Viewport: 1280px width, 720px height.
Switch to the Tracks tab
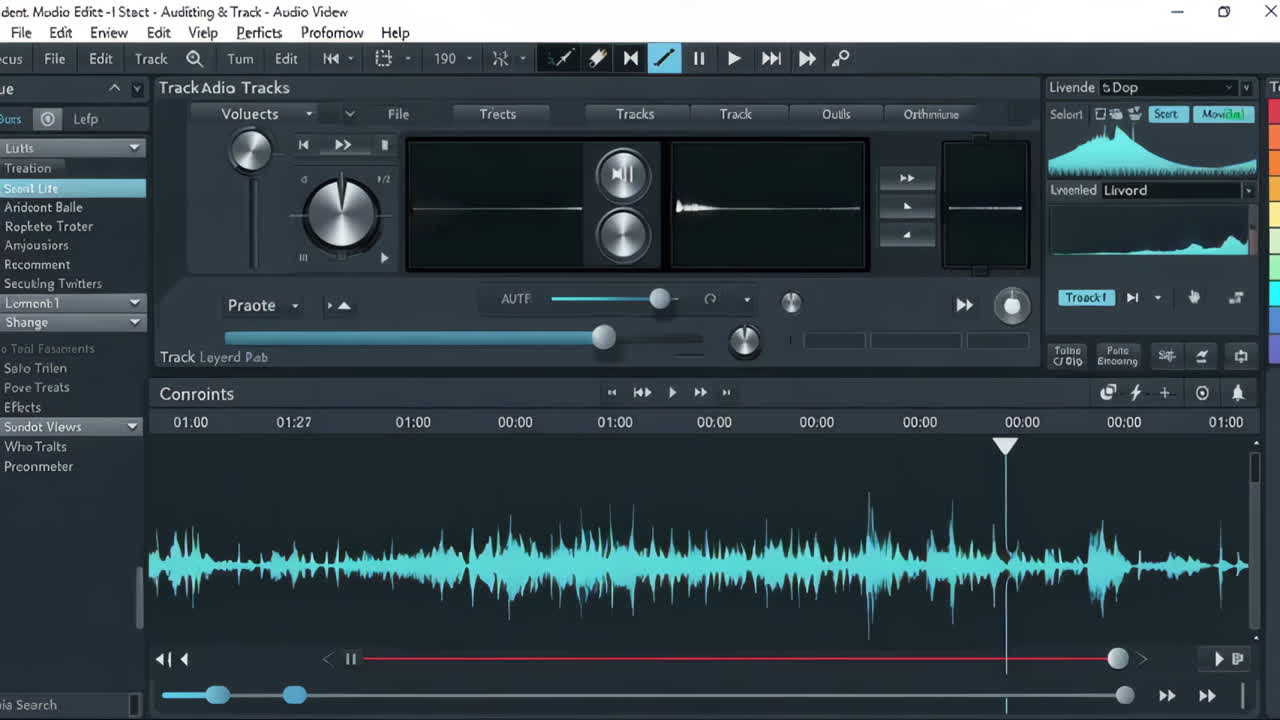coord(636,114)
